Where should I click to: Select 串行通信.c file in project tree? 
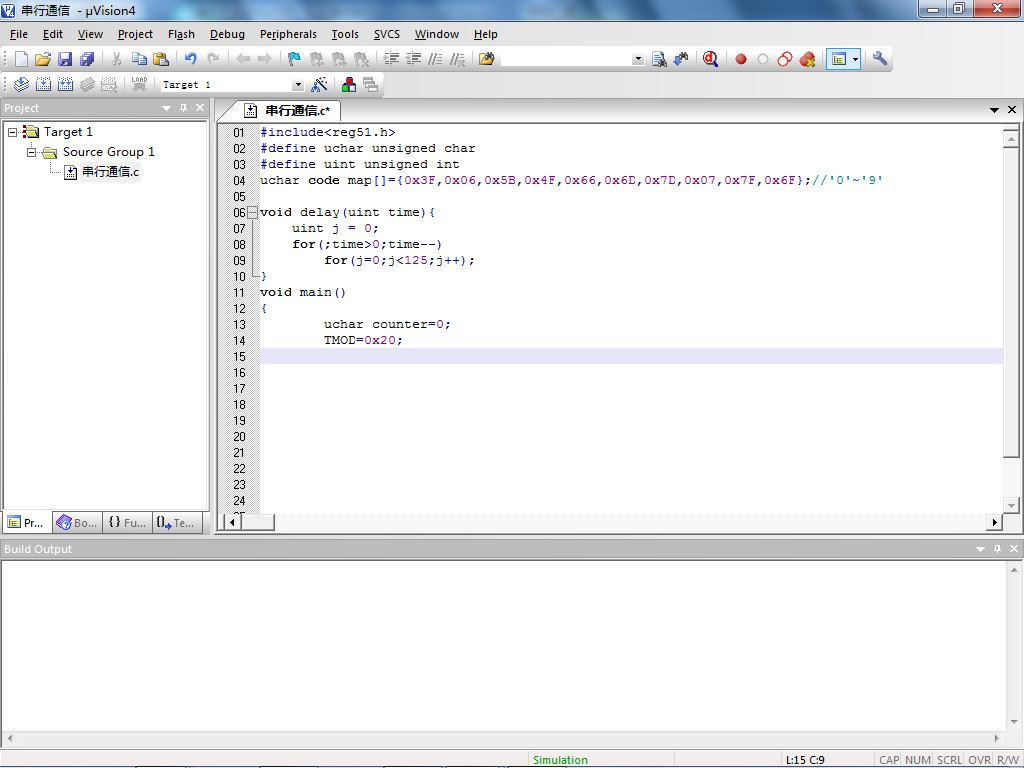coord(110,172)
